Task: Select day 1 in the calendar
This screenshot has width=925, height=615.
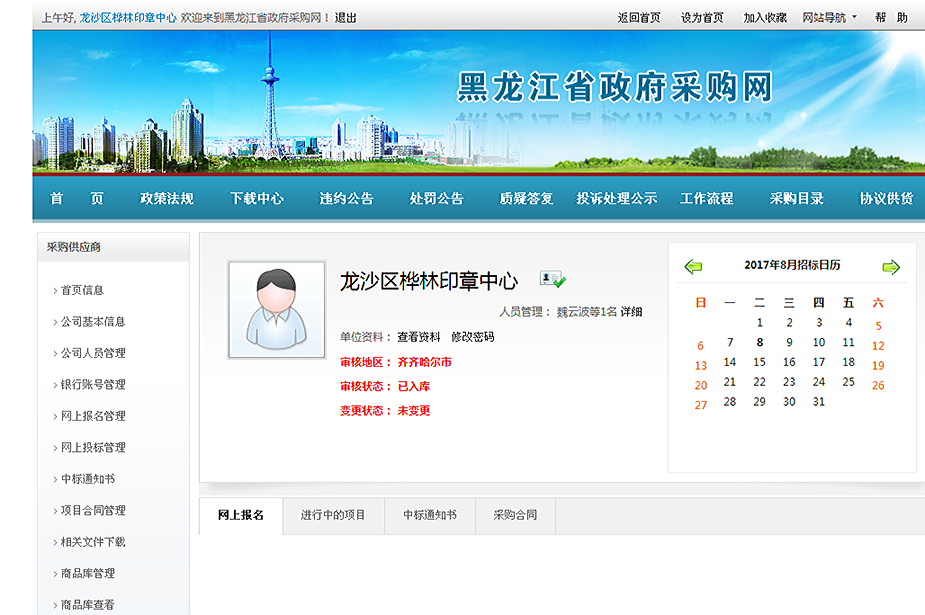Action: (x=760, y=323)
